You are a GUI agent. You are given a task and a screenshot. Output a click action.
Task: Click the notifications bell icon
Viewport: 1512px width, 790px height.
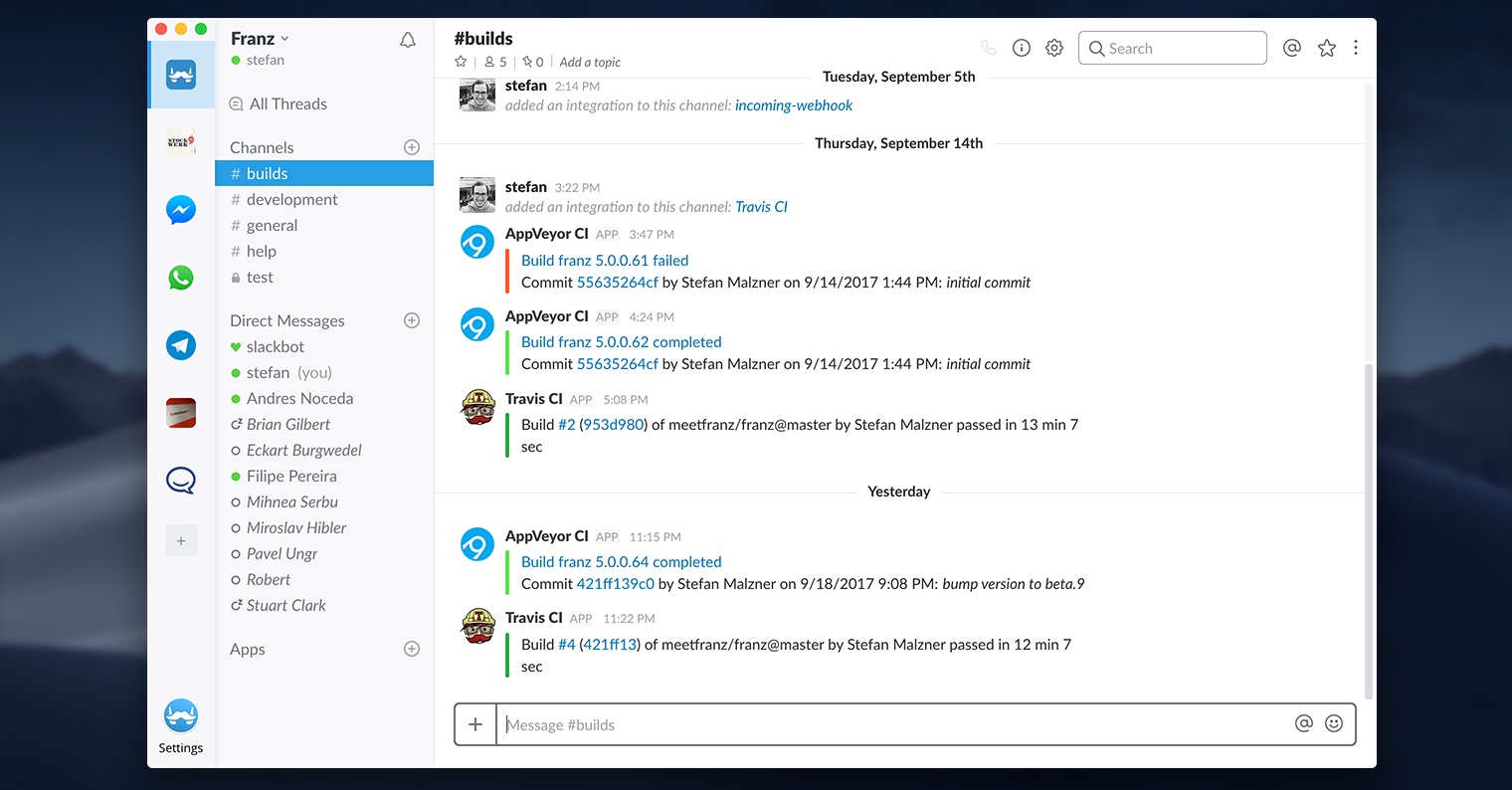click(408, 40)
